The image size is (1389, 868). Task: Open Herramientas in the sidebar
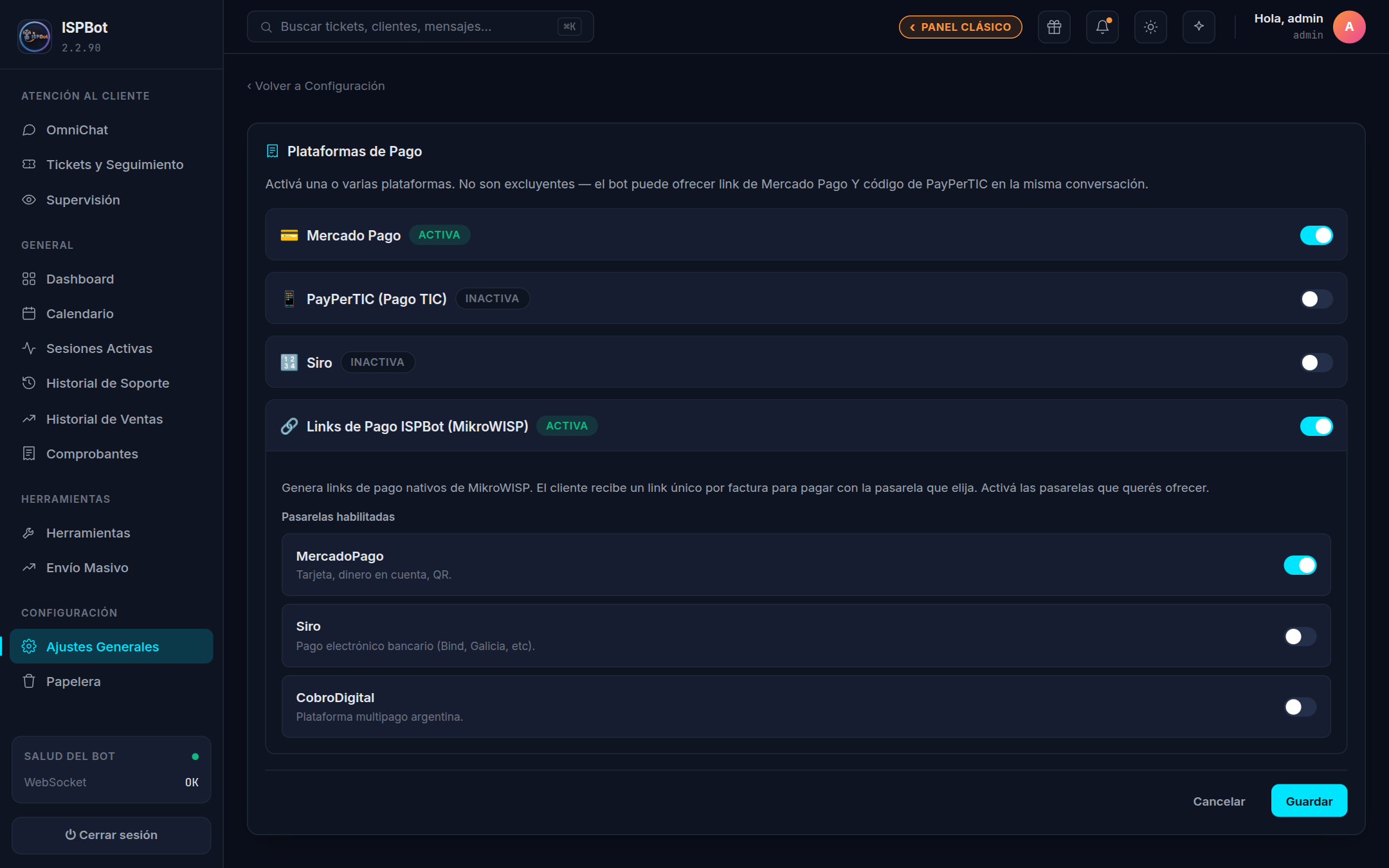pyautogui.click(x=111, y=533)
